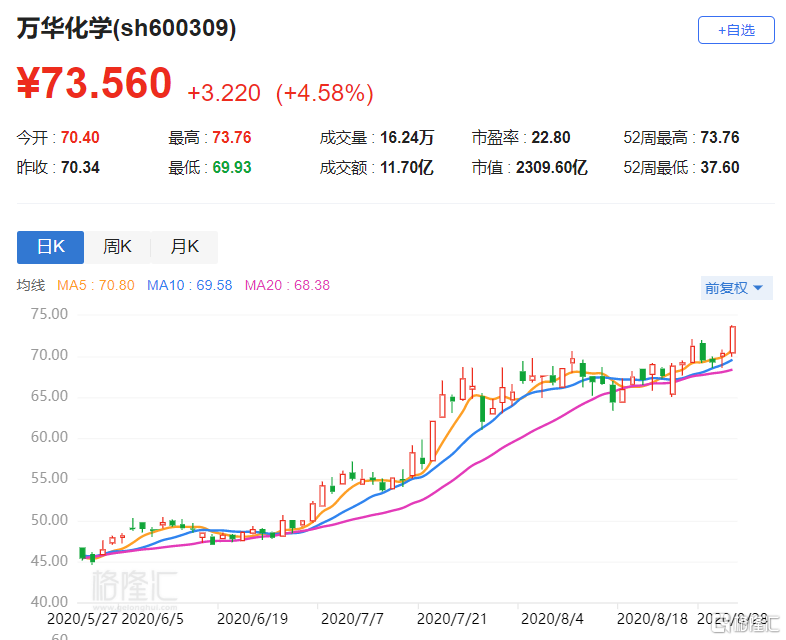Click the MA5 : 70.80 indicator label

click(96, 285)
